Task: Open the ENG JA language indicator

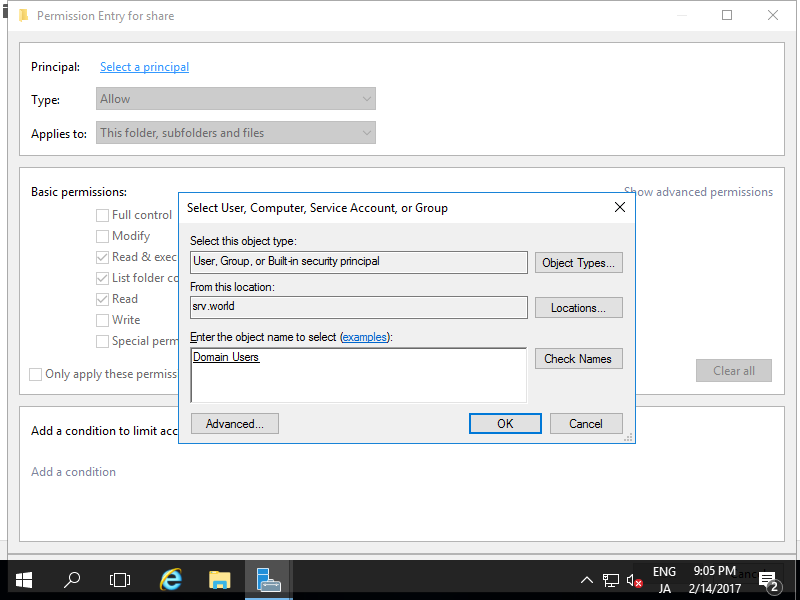Action: [x=664, y=580]
